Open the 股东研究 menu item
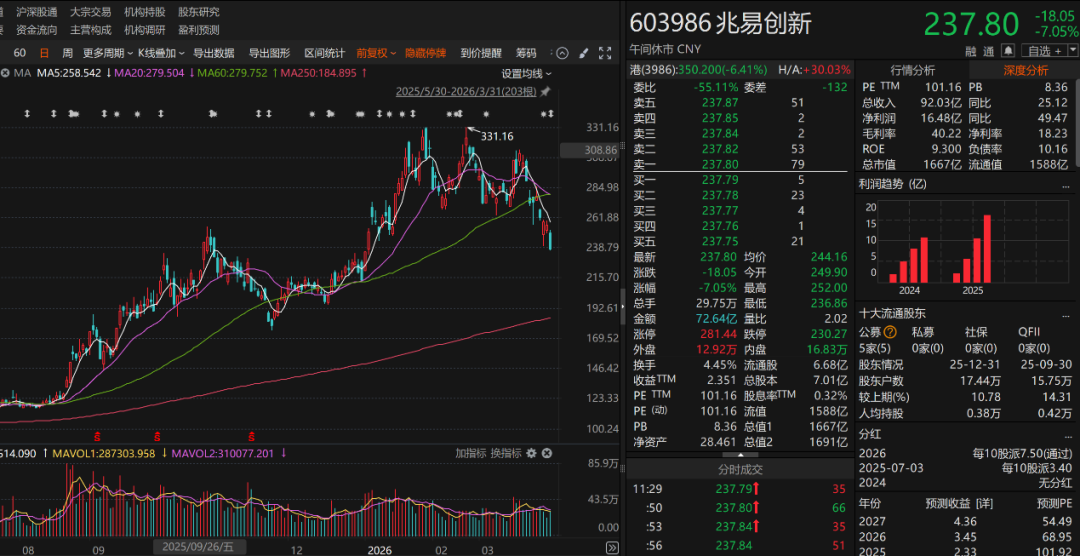 coord(198,12)
